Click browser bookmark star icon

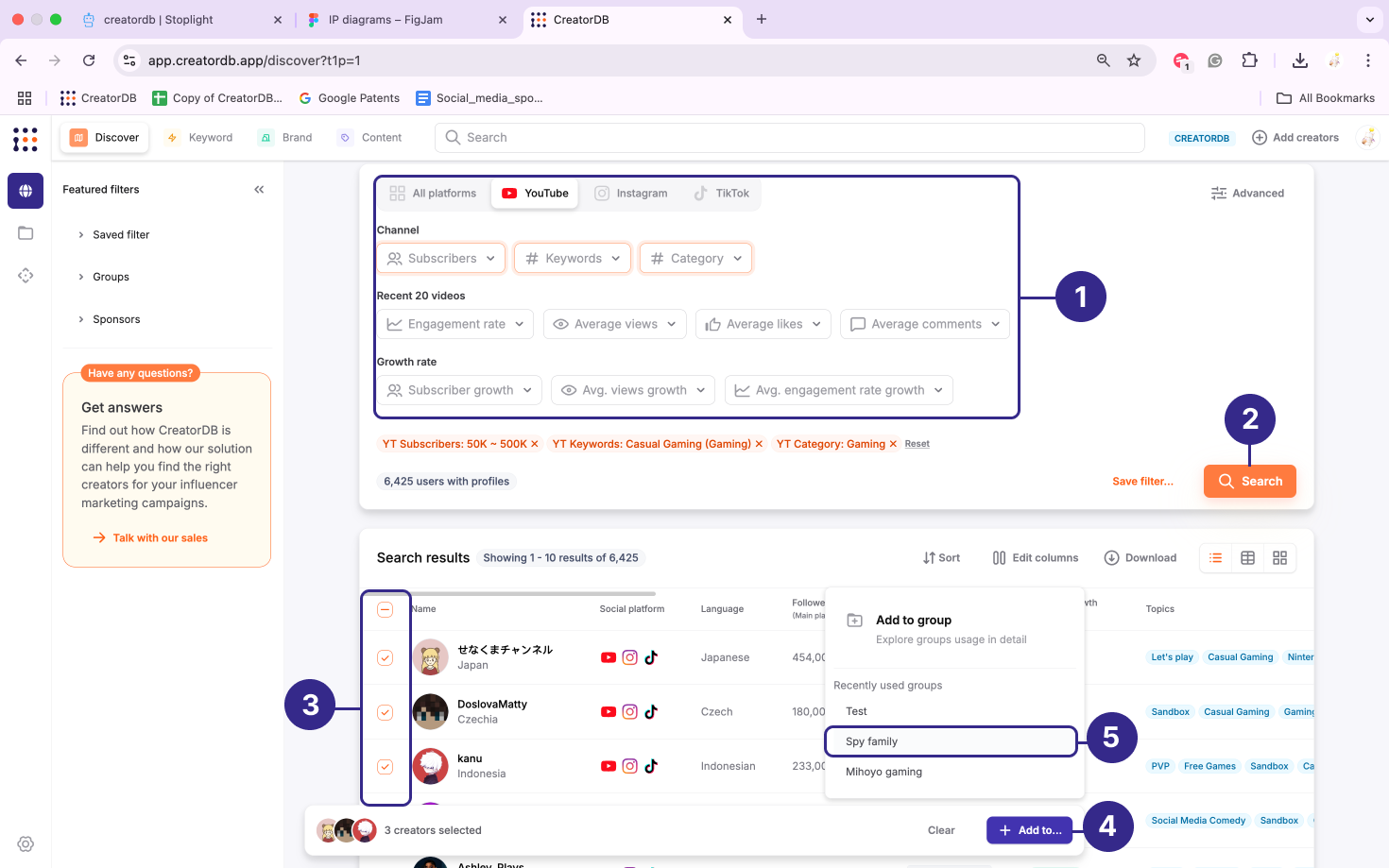coord(1134,60)
